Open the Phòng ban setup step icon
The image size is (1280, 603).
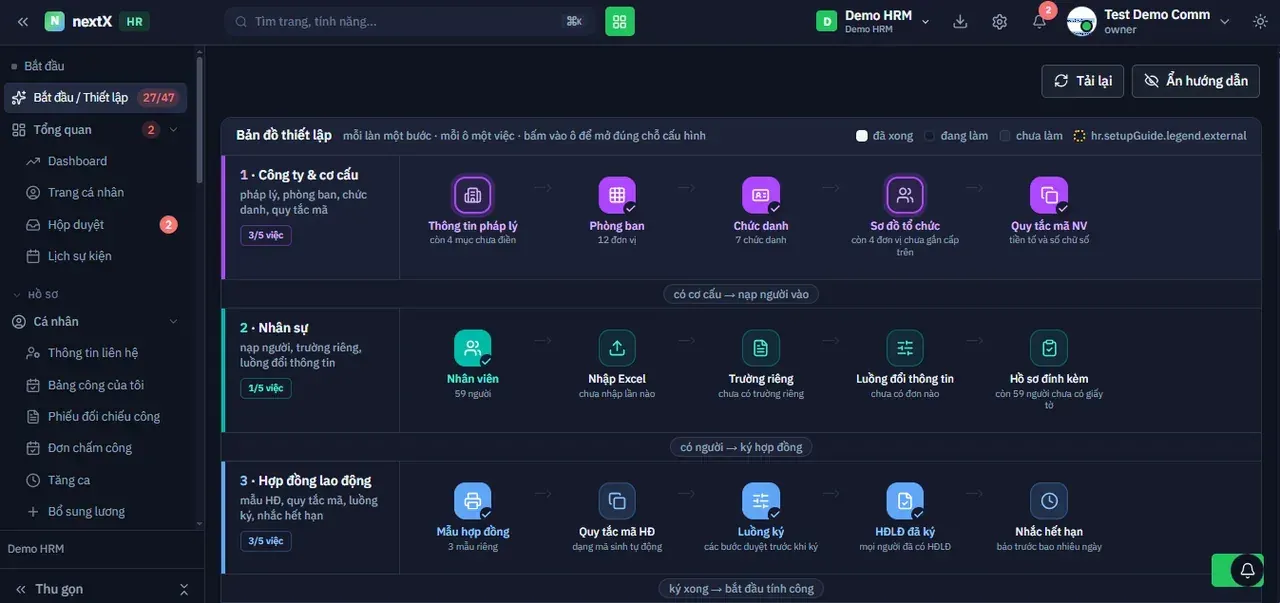pos(617,195)
